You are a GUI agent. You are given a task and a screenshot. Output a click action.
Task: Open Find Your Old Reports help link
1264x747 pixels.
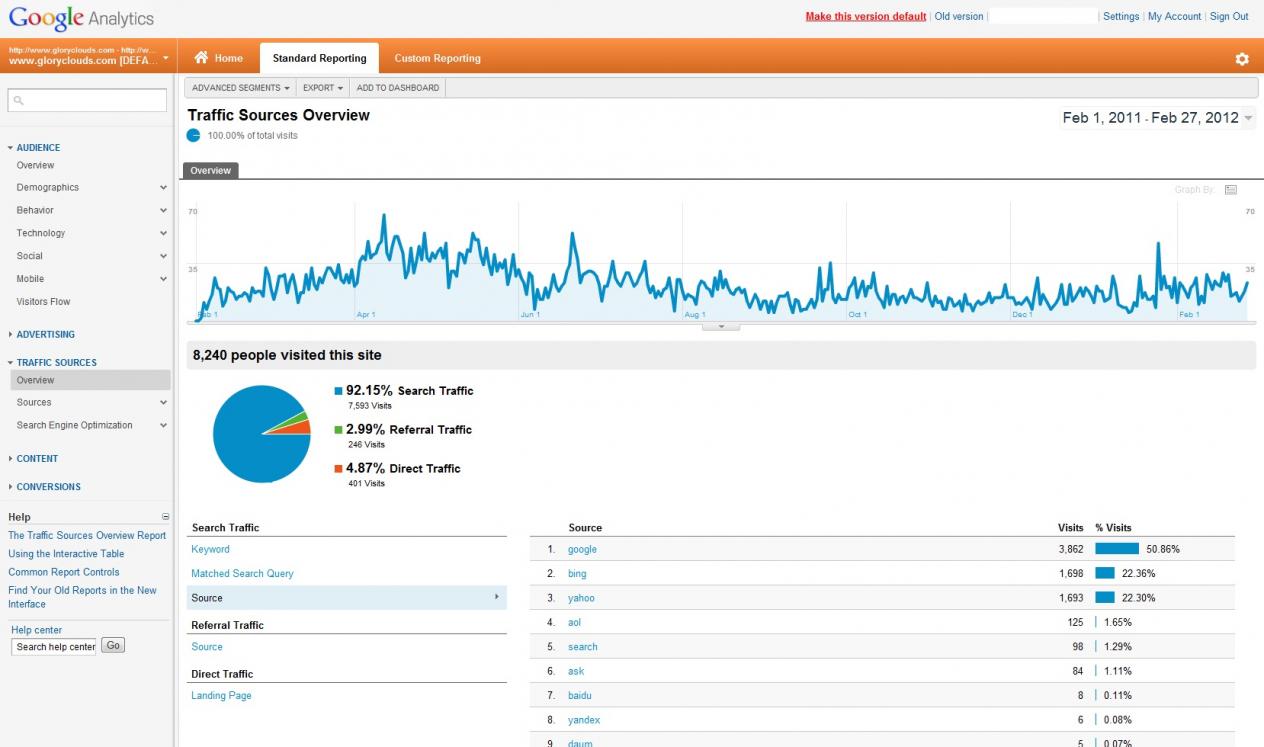click(82, 597)
